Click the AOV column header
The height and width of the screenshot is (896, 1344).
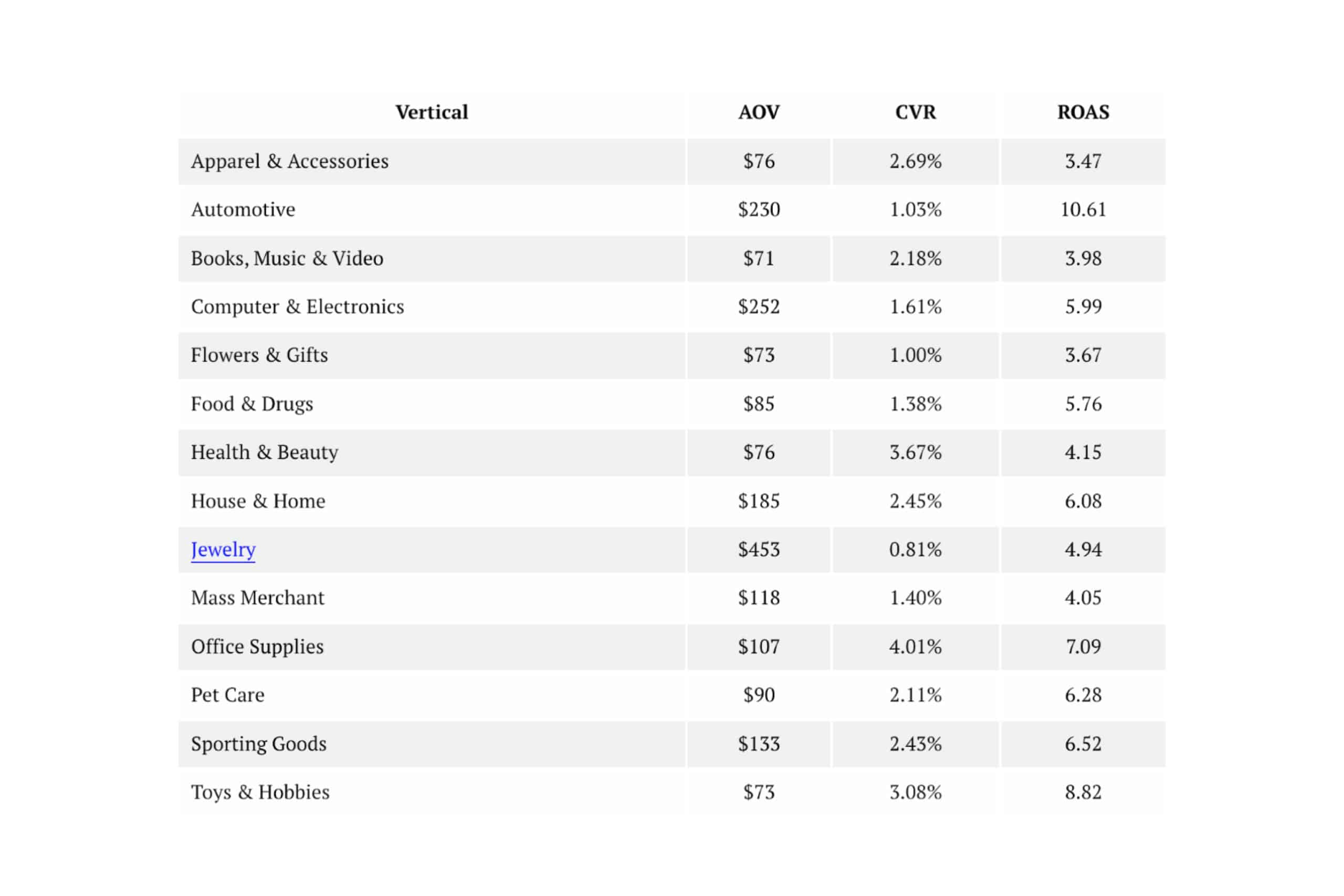pos(758,112)
